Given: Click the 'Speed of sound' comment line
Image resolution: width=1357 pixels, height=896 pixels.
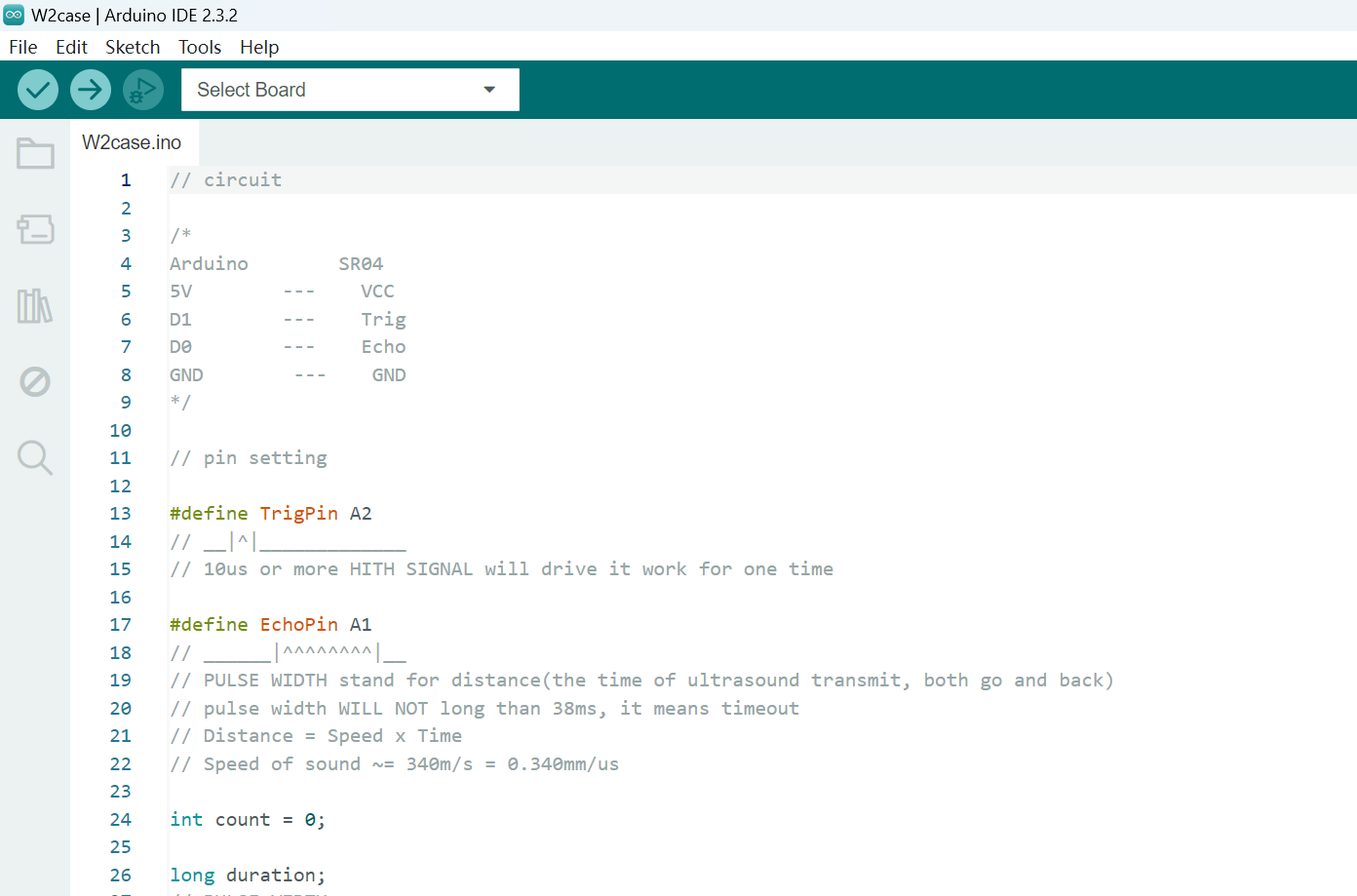Looking at the screenshot, I should click(x=395, y=763).
